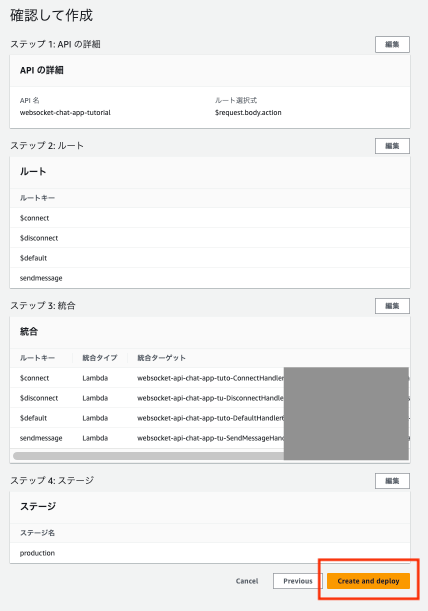The image size is (428, 611).
Task: Click ステージ名 column label
Action: coord(37,533)
